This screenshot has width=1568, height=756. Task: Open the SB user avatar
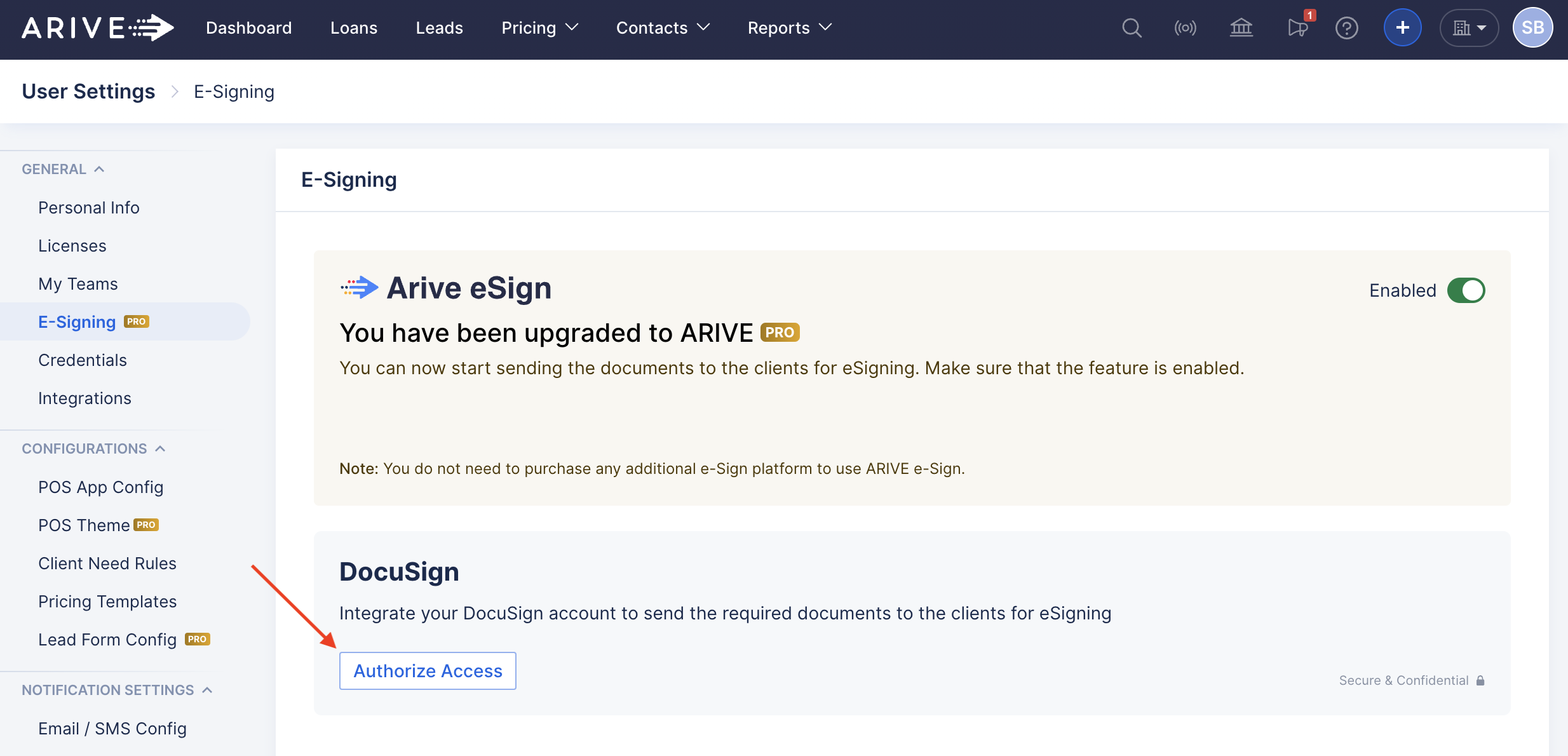pyautogui.click(x=1532, y=28)
